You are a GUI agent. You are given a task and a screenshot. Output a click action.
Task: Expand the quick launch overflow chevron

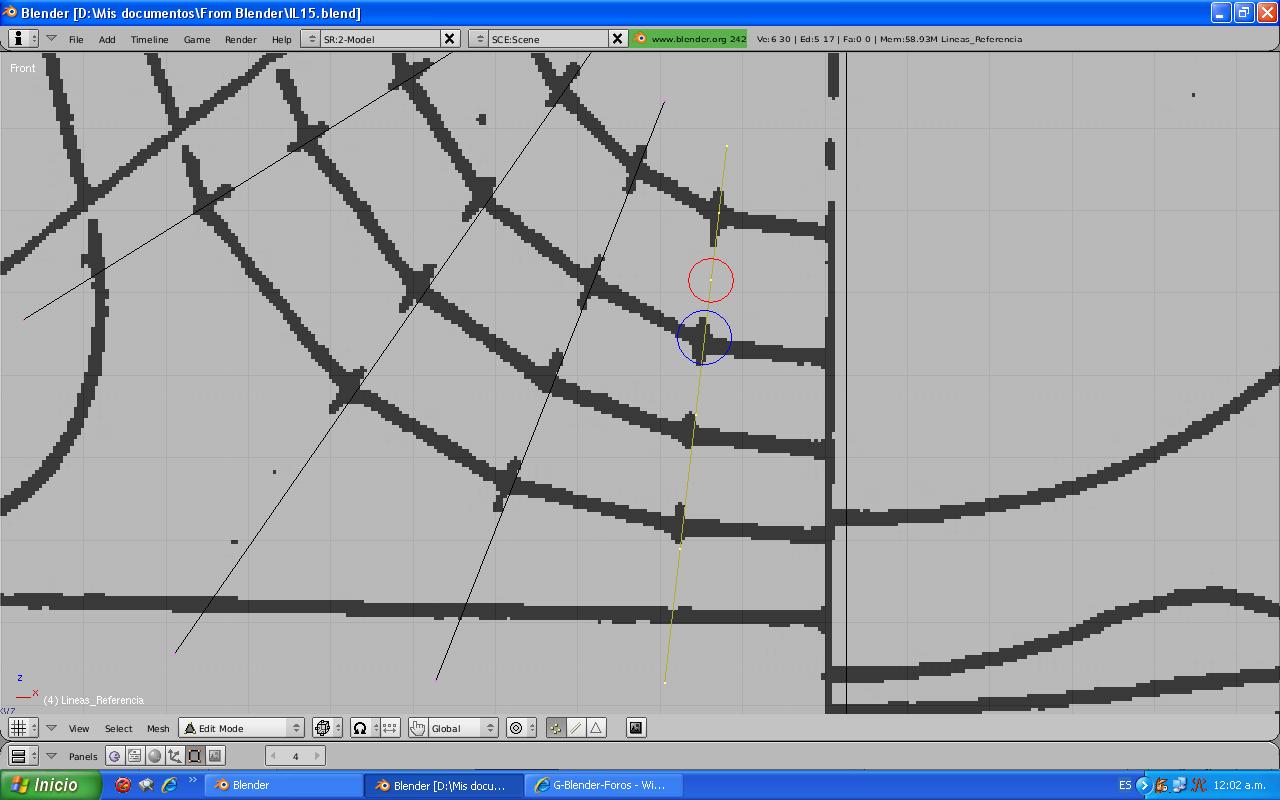click(x=192, y=781)
